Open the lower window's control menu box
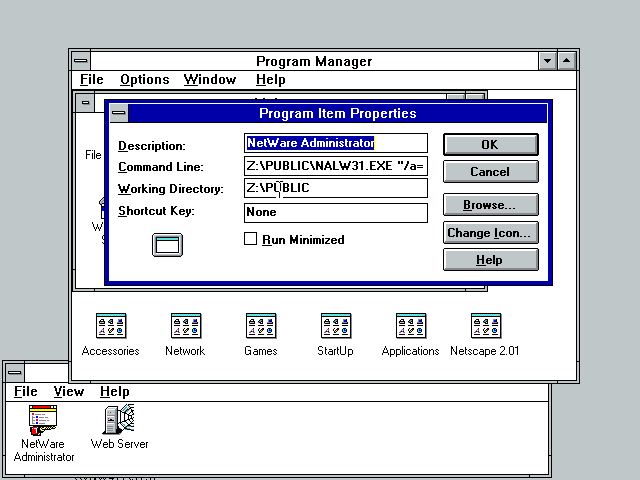This screenshot has width=640, height=480. pyautogui.click(x=15, y=372)
